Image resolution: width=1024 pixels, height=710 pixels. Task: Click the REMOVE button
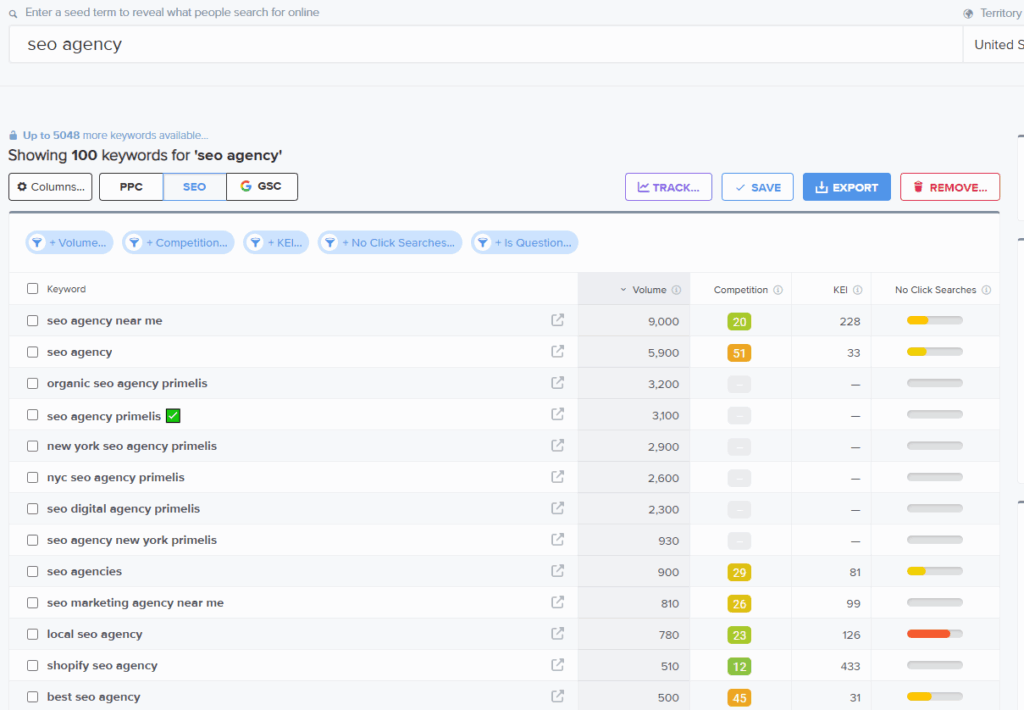pos(950,187)
